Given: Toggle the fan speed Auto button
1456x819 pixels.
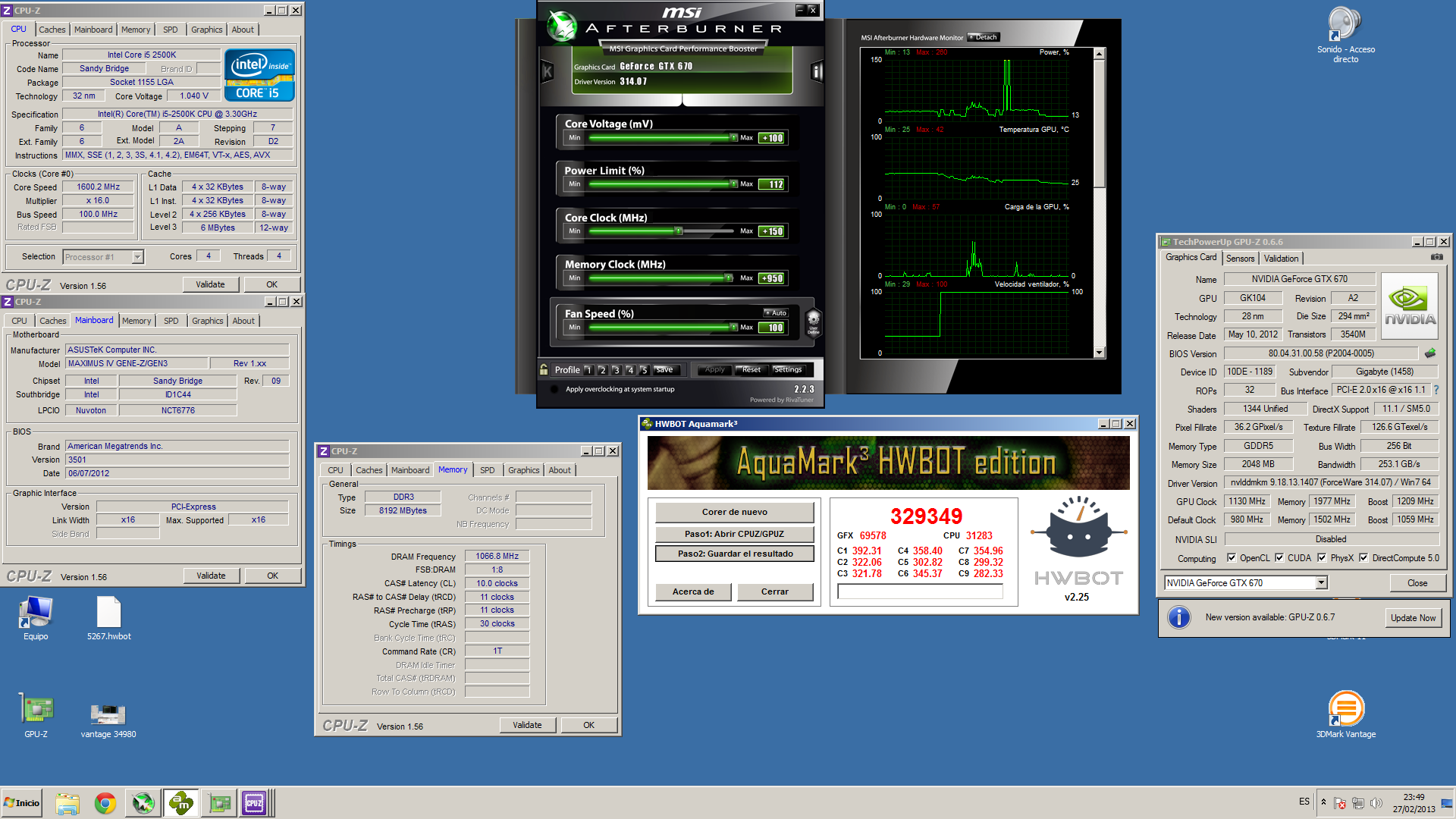Looking at the screenshot, I should pyautogui.click(x=776, y=312).
